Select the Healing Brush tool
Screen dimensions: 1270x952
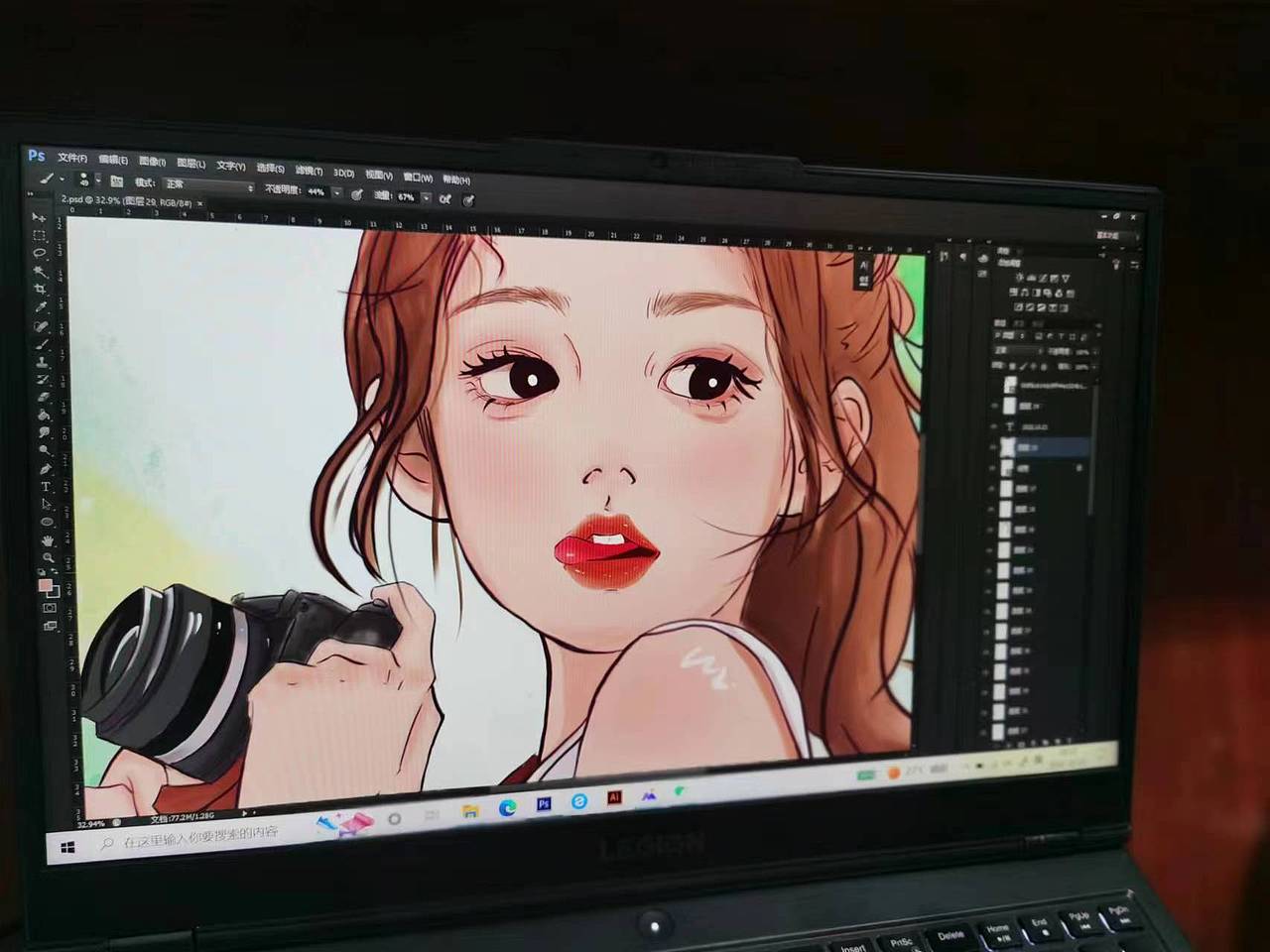[x=42, y=325]
